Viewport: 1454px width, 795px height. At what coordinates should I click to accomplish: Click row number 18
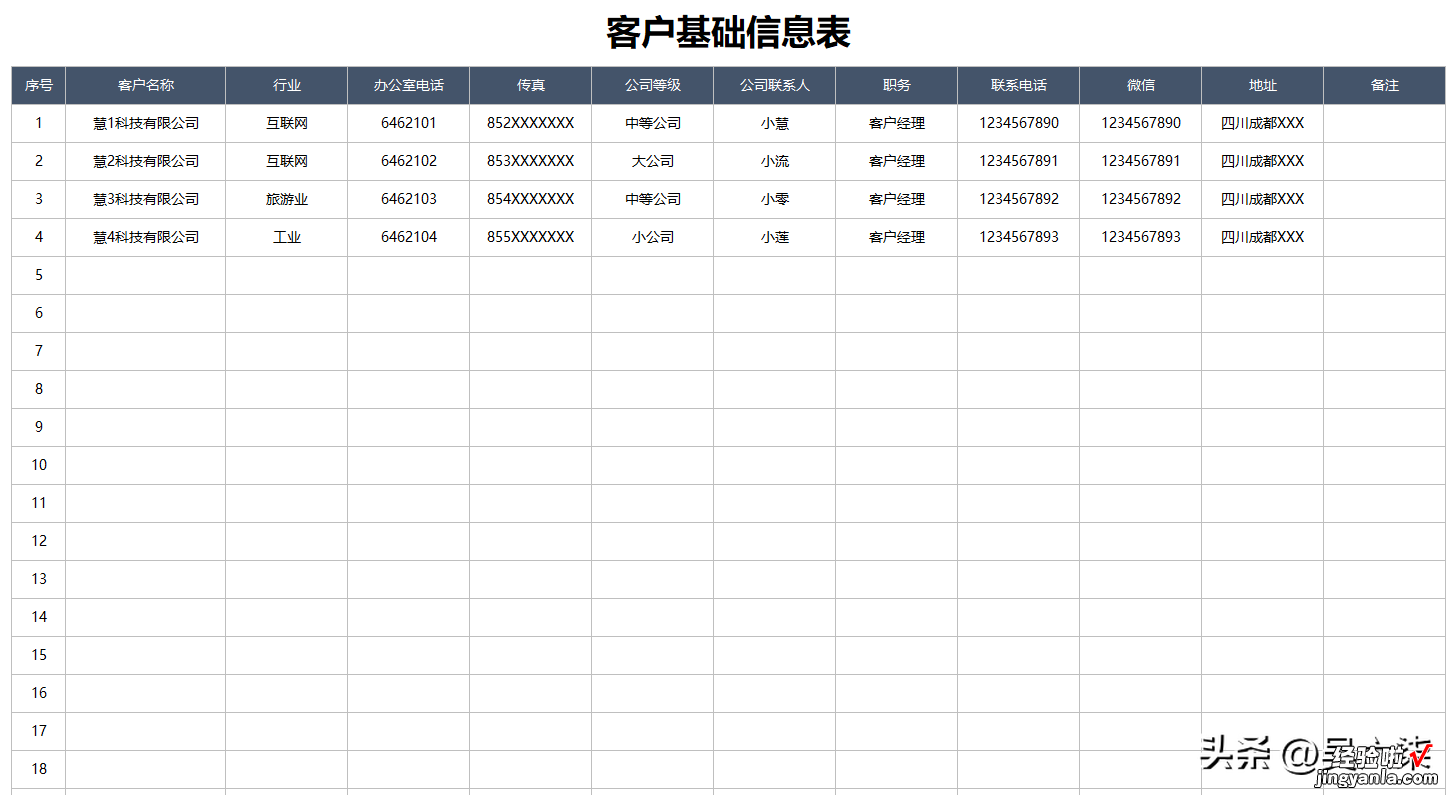[x=39, y=769]
